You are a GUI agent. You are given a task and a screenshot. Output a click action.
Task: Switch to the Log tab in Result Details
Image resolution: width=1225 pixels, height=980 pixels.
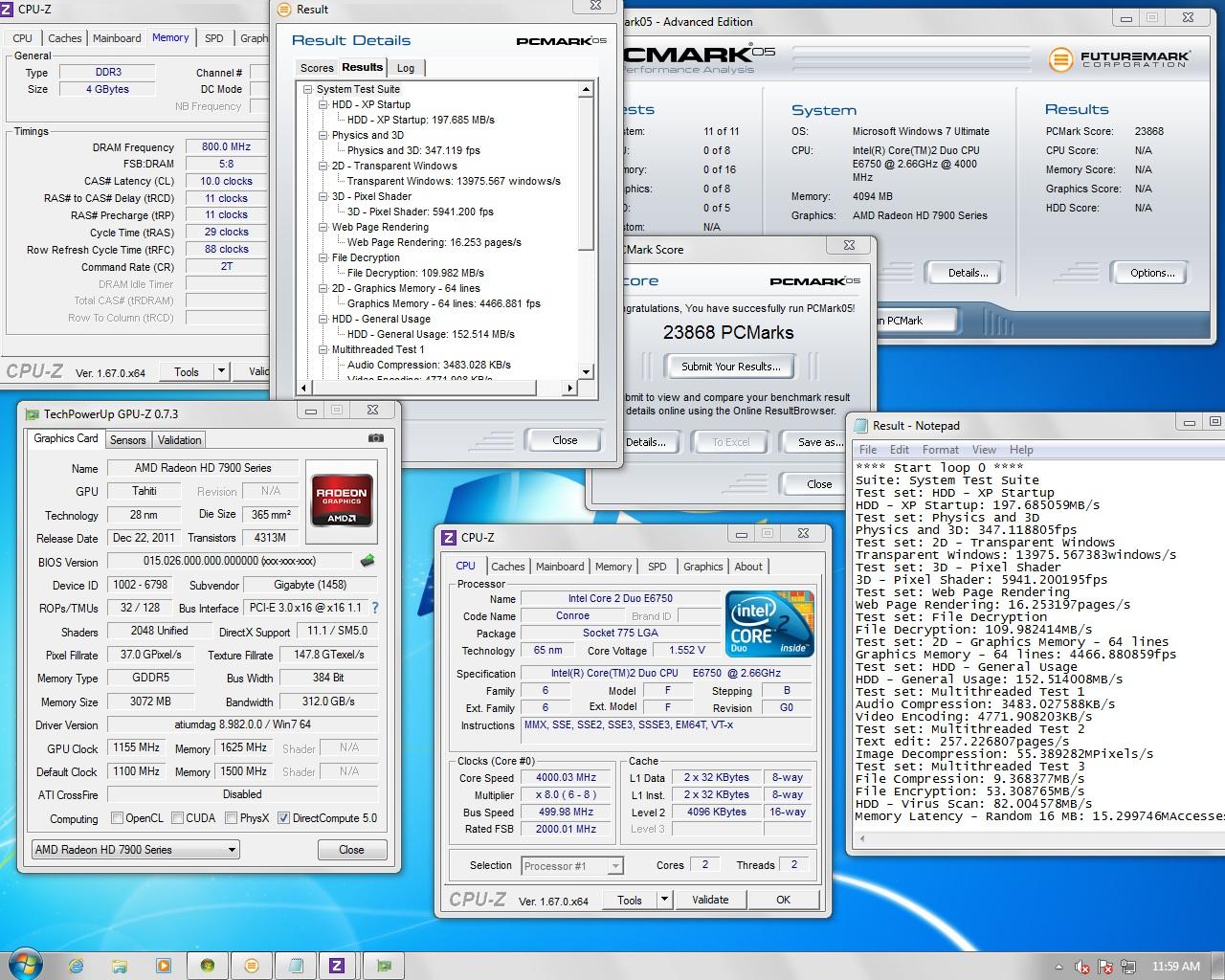pyautogui.click(x=406, y=68)
